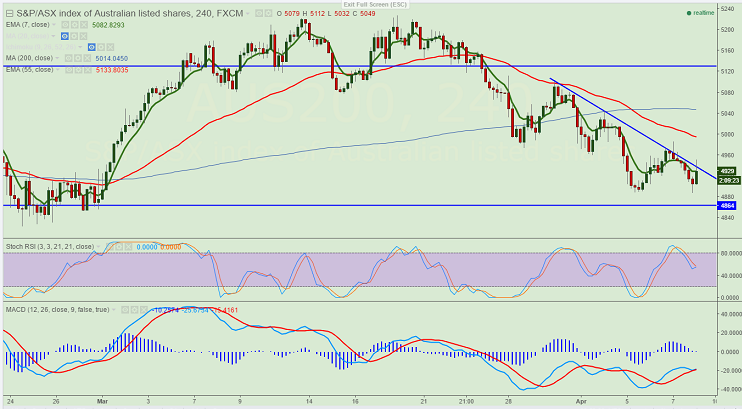Click the EMA 7 value 5082.8293
Viewport: 742px width, 409px height.
[108, 25]
